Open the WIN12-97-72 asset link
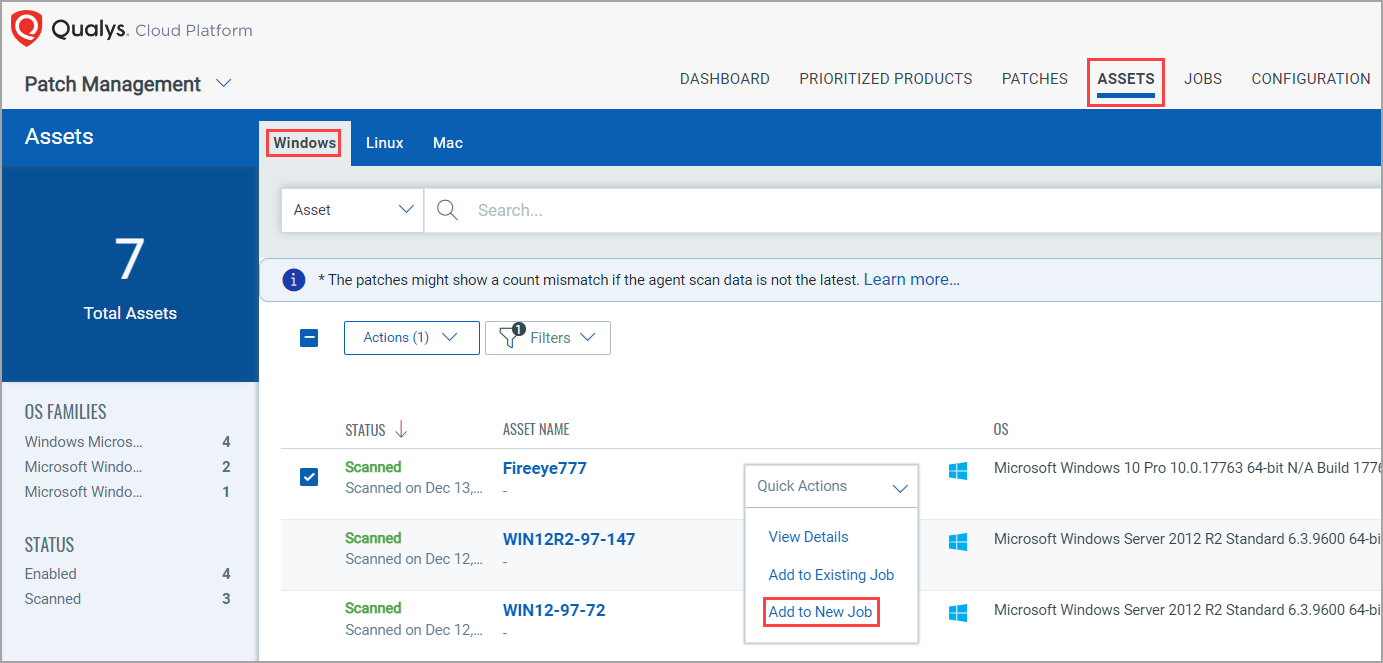The height and width of the screenshot is (663, 1383). pos(554,610)
